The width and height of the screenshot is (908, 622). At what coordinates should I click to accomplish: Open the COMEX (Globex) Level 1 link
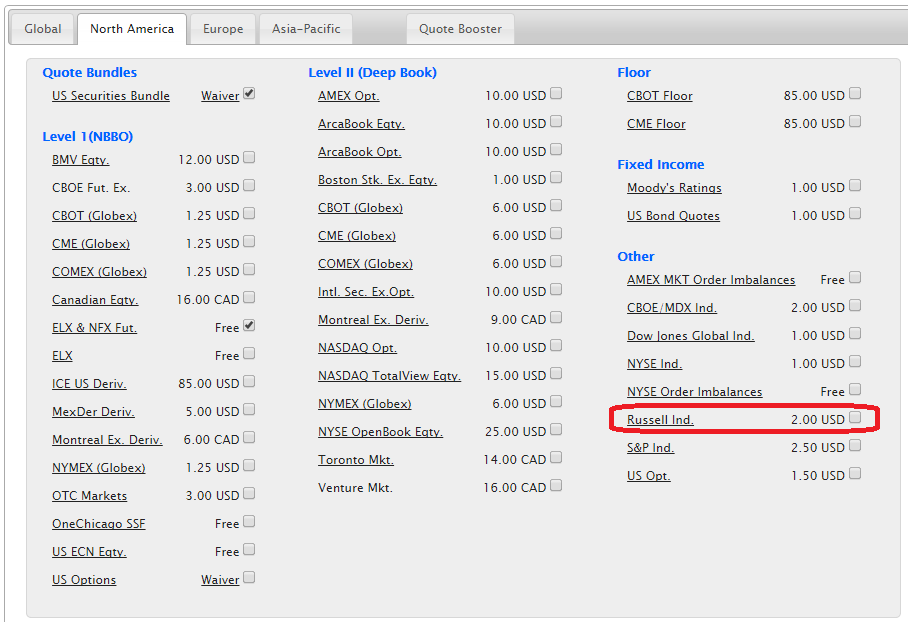(x=99, y=272)
